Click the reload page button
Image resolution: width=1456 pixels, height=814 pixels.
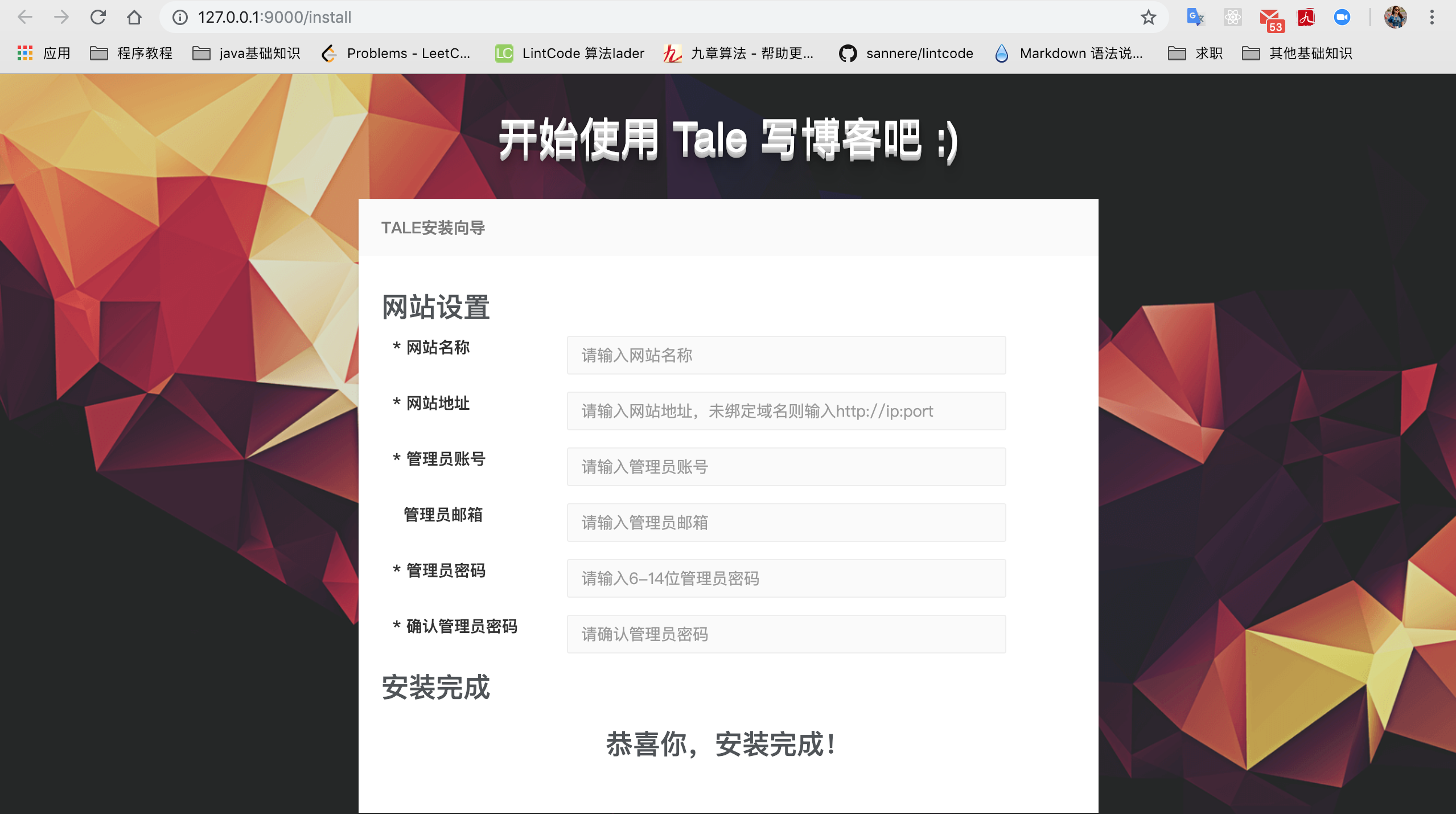pyautogui.click(x=98, y=17)
